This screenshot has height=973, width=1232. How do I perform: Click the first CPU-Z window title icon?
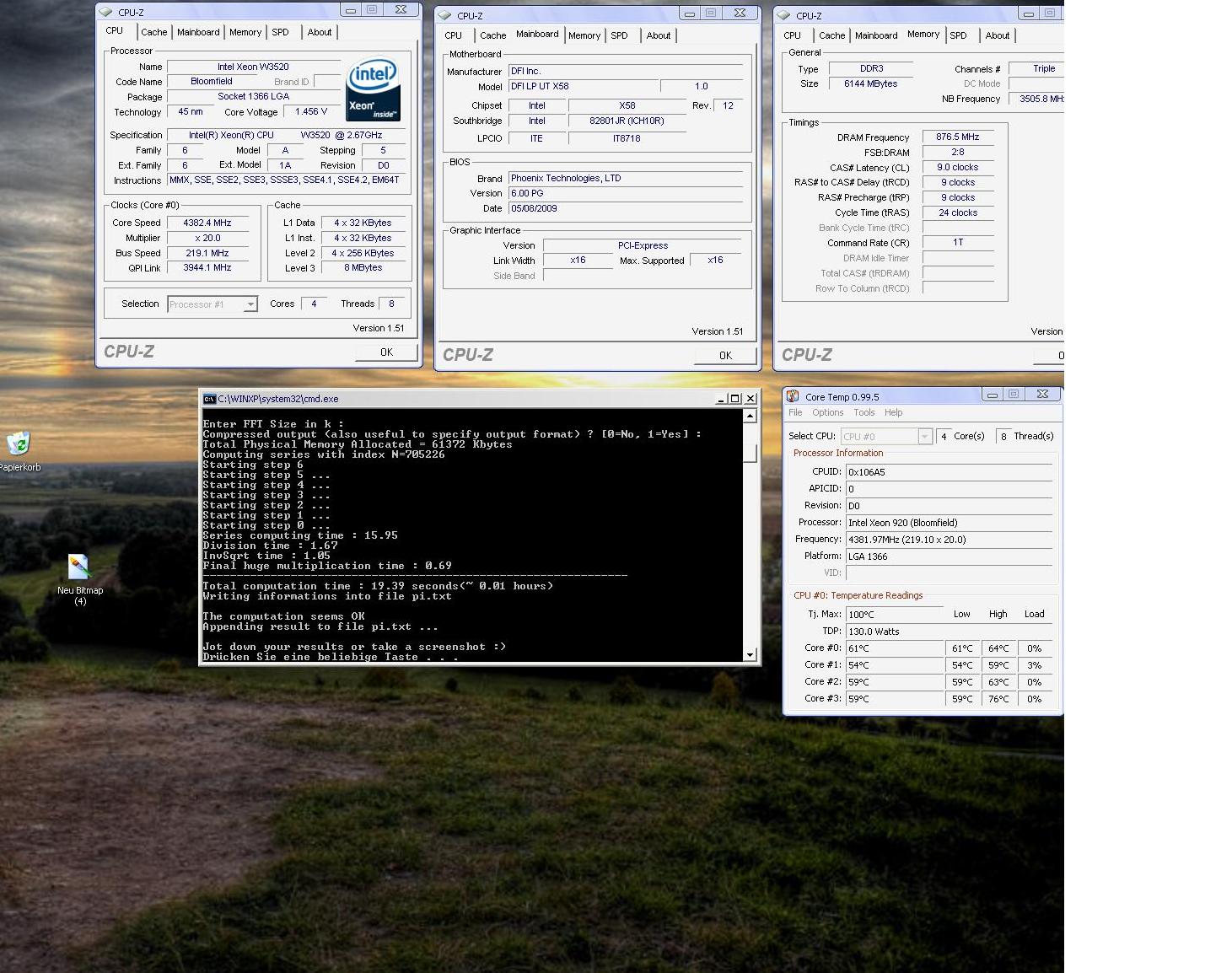coord(105,12)
